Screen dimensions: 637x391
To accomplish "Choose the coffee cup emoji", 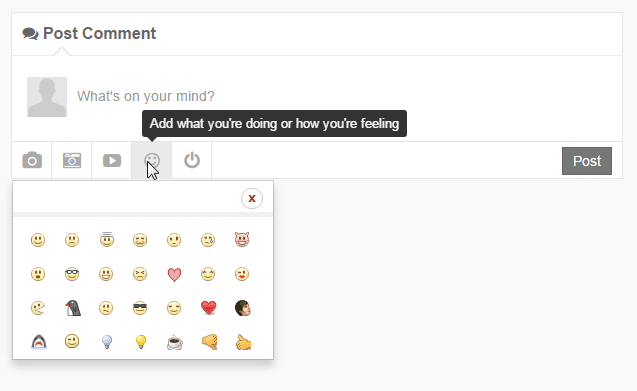I will (x=175, y=342).
